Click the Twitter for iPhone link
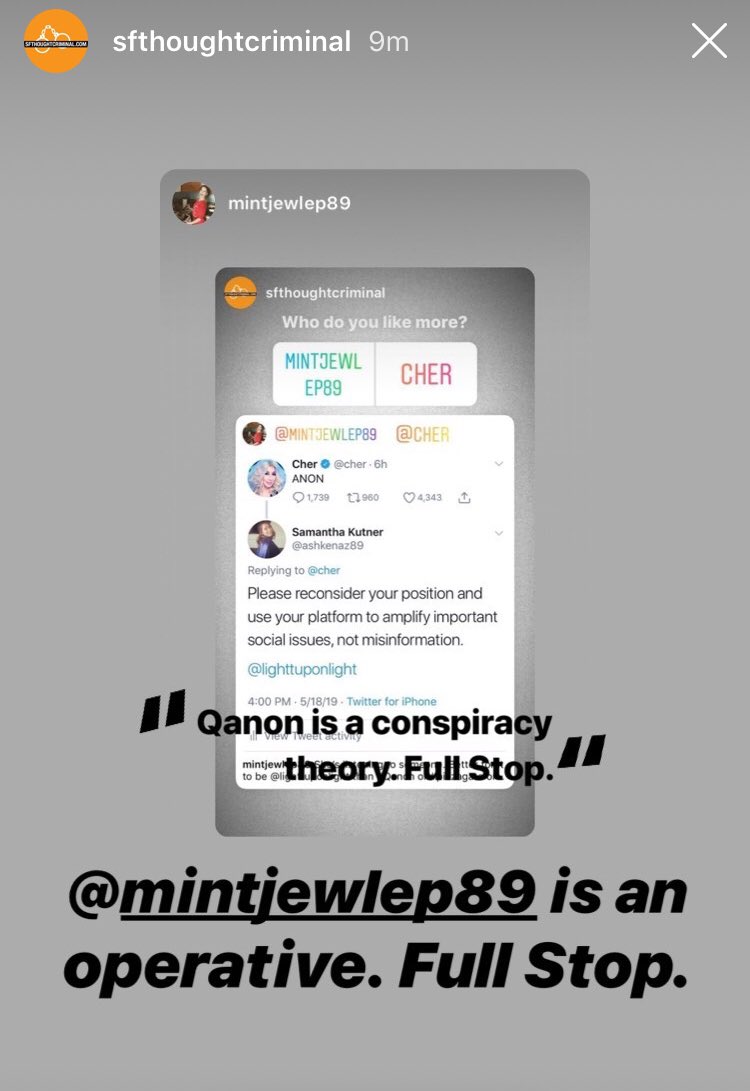Viewport: 750px width, 1091px height. [391, 701]
